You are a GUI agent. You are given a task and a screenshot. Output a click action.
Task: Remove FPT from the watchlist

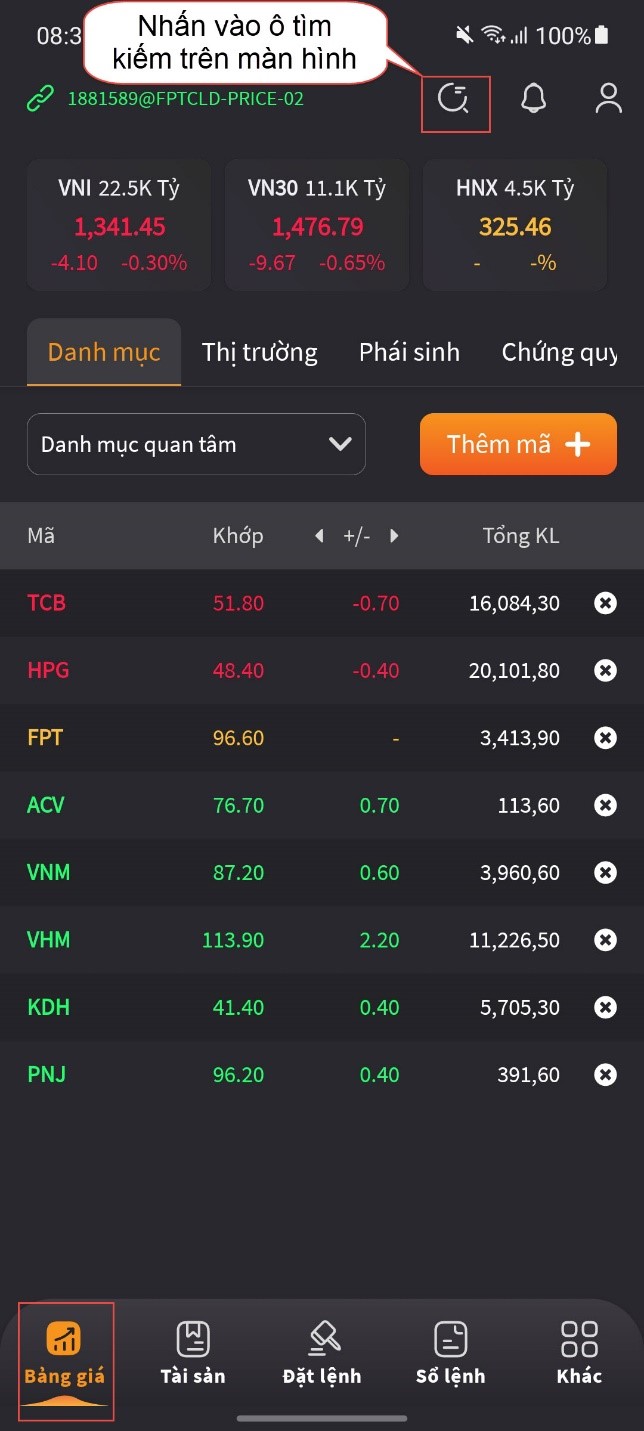pyautogui.click(x=605, y=738)
